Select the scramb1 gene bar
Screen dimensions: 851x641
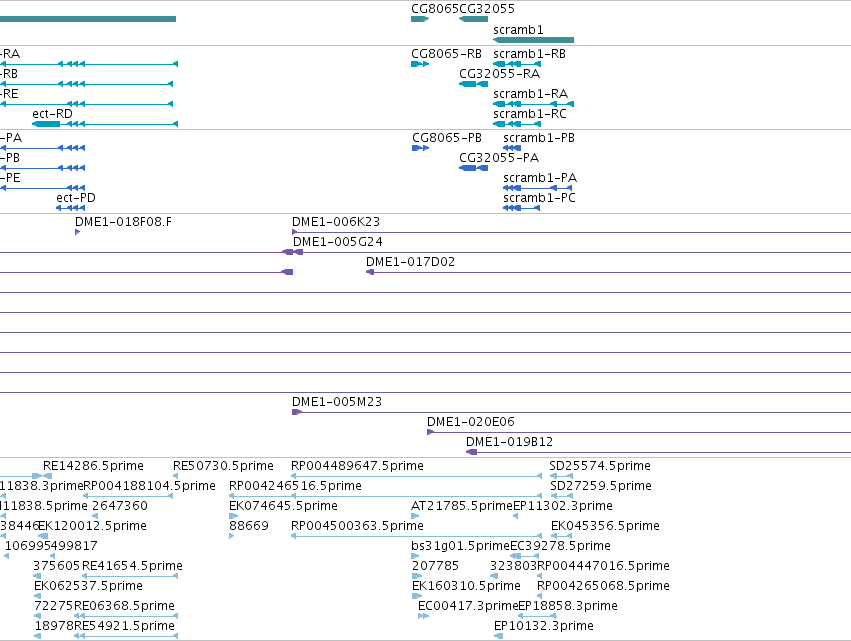coord(533,40)
